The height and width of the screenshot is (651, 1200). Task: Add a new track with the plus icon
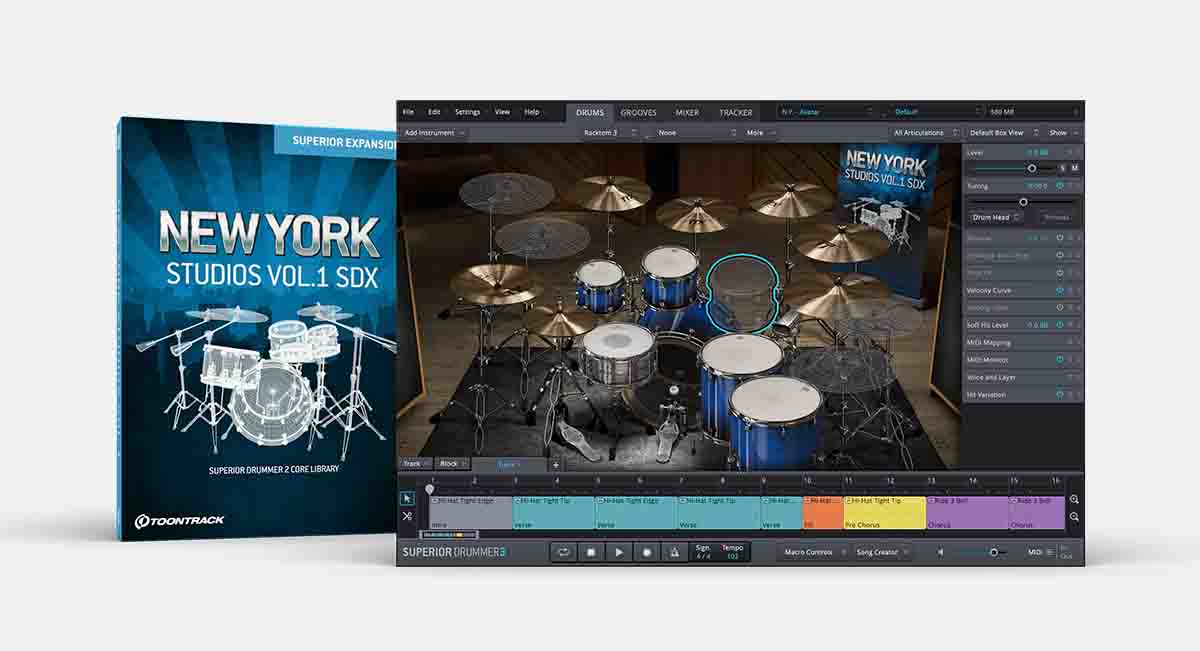point(556,464)
